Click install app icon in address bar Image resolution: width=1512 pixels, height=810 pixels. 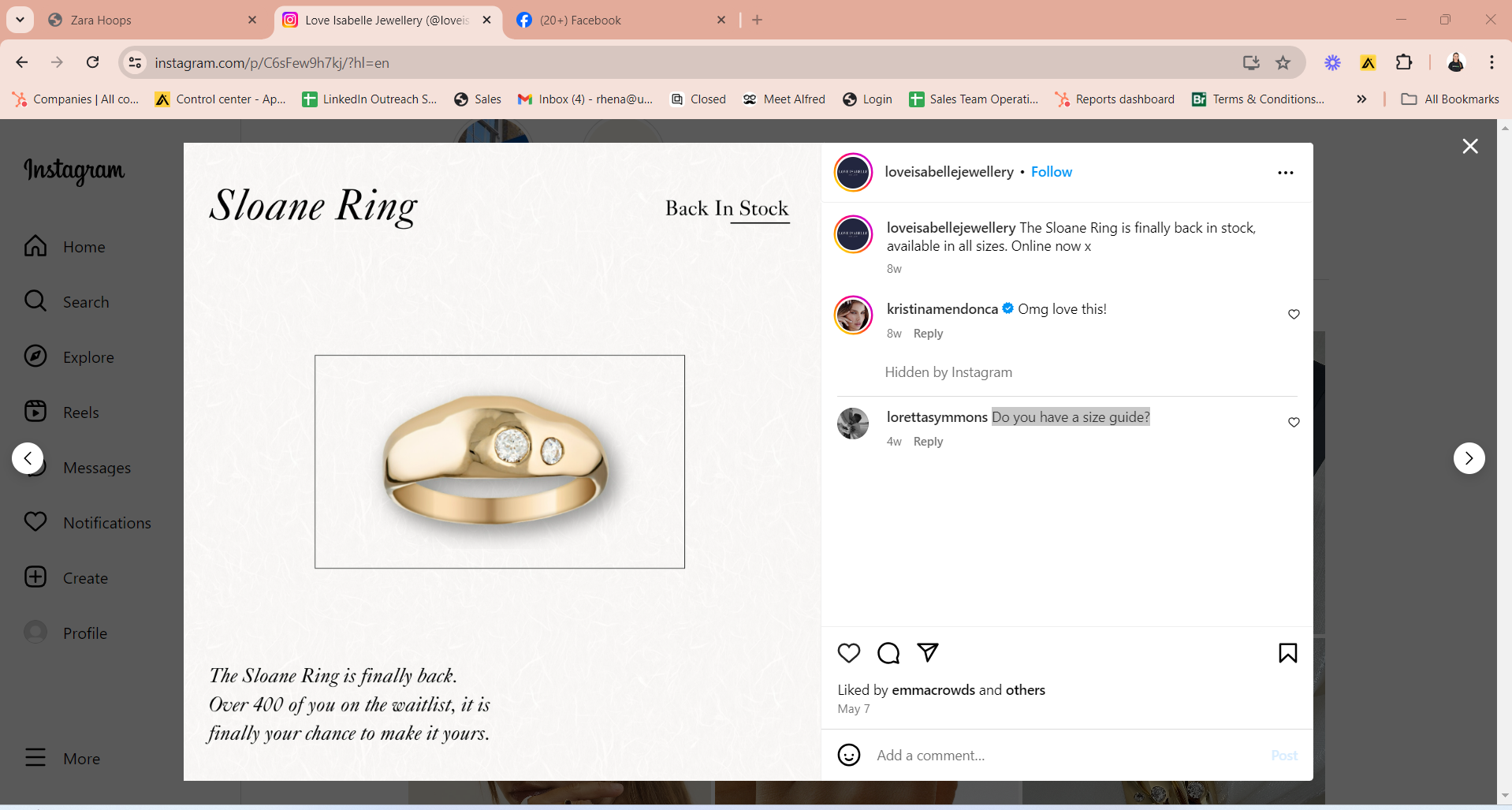1251,62
